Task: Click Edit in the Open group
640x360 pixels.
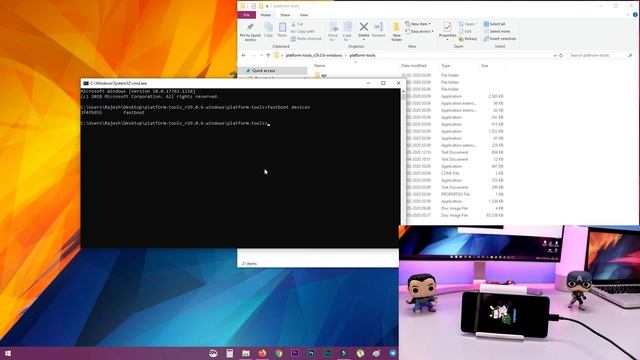Action: [465, 31]
